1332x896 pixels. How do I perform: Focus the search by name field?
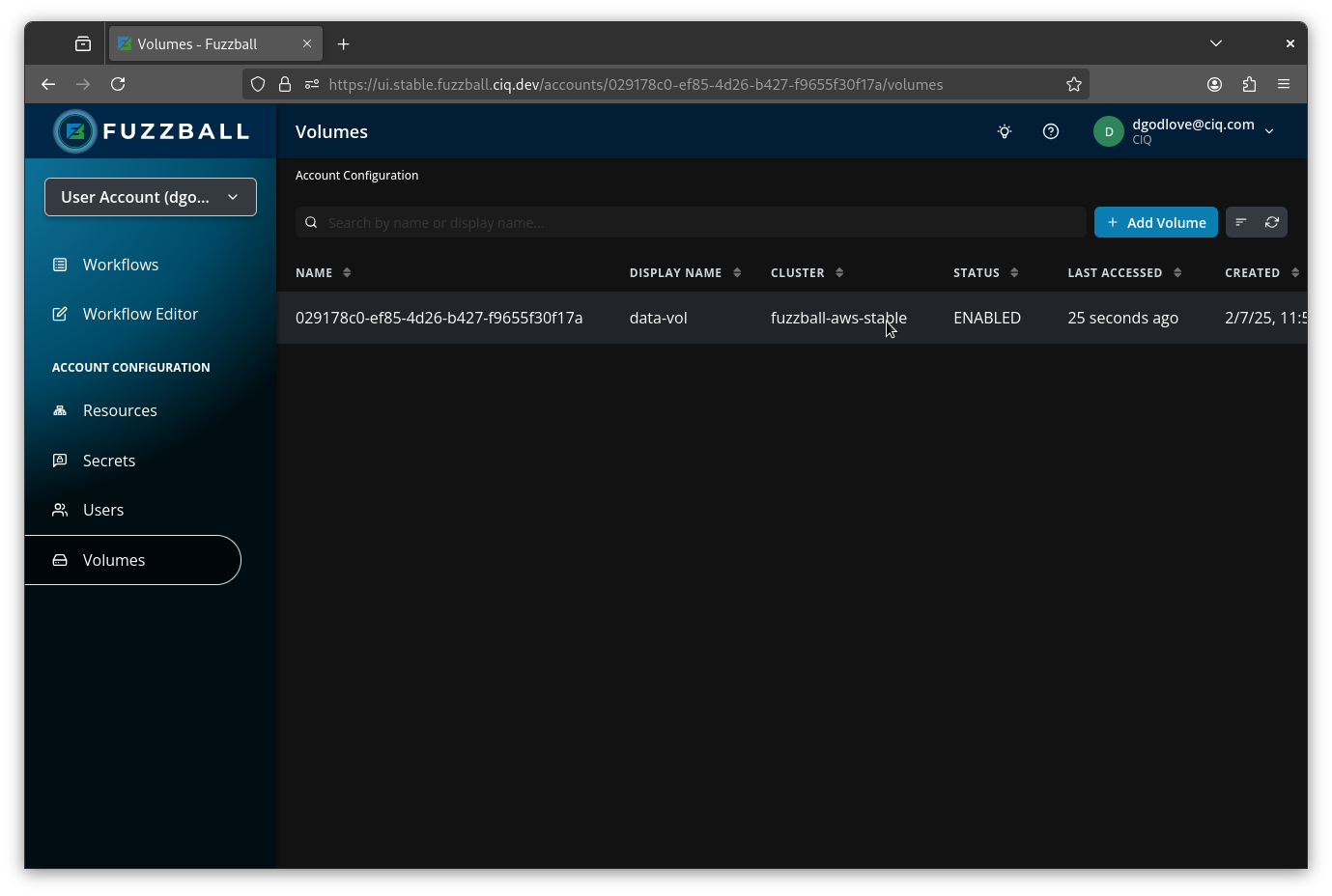click(x=691, y=222)
